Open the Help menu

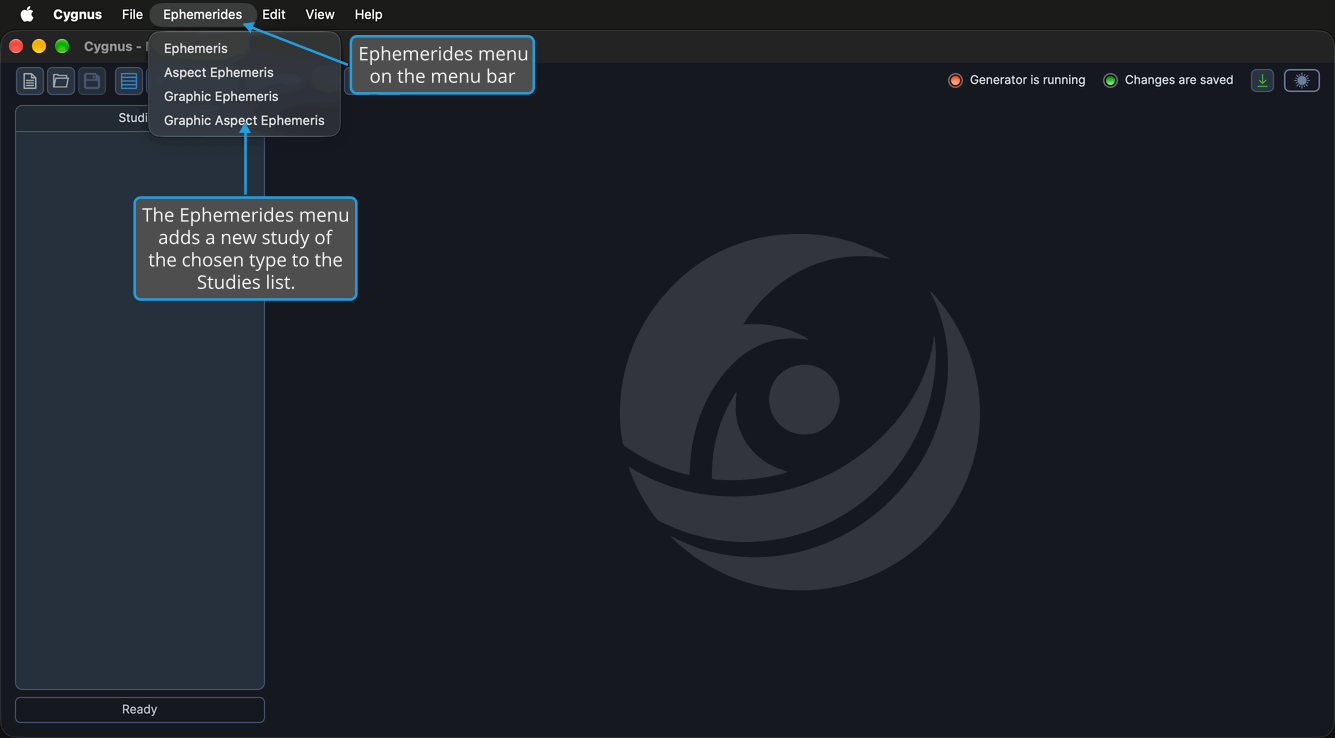pos(368,14)
